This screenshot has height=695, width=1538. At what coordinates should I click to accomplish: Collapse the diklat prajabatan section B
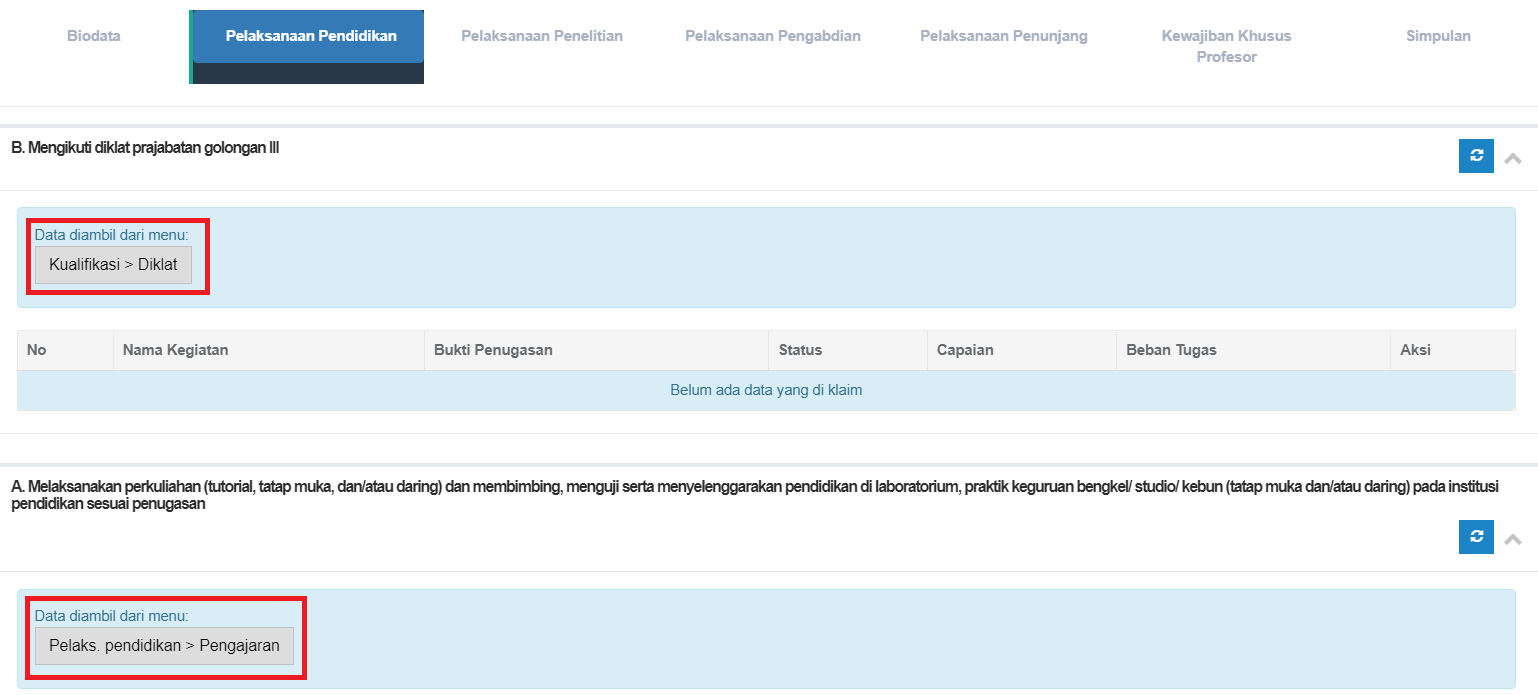tap(1513, 158)
